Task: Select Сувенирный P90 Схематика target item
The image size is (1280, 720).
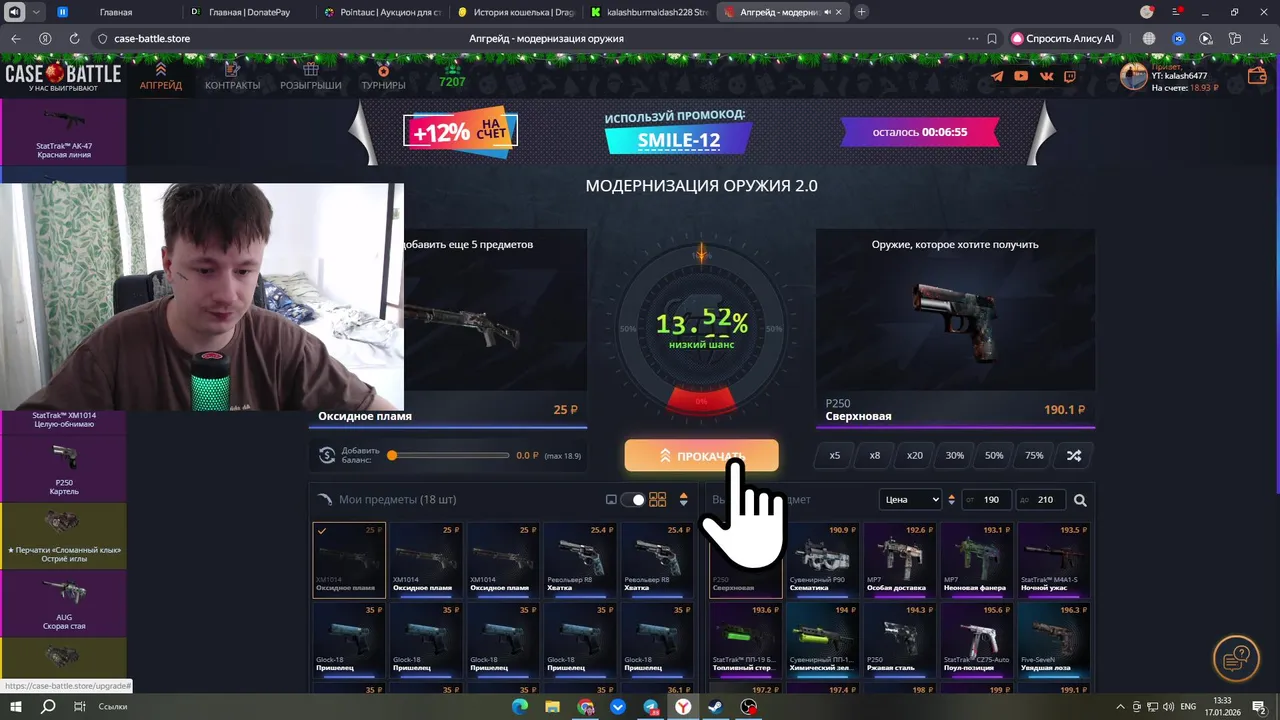Action: pyautogui.click(x=822, y=559)
